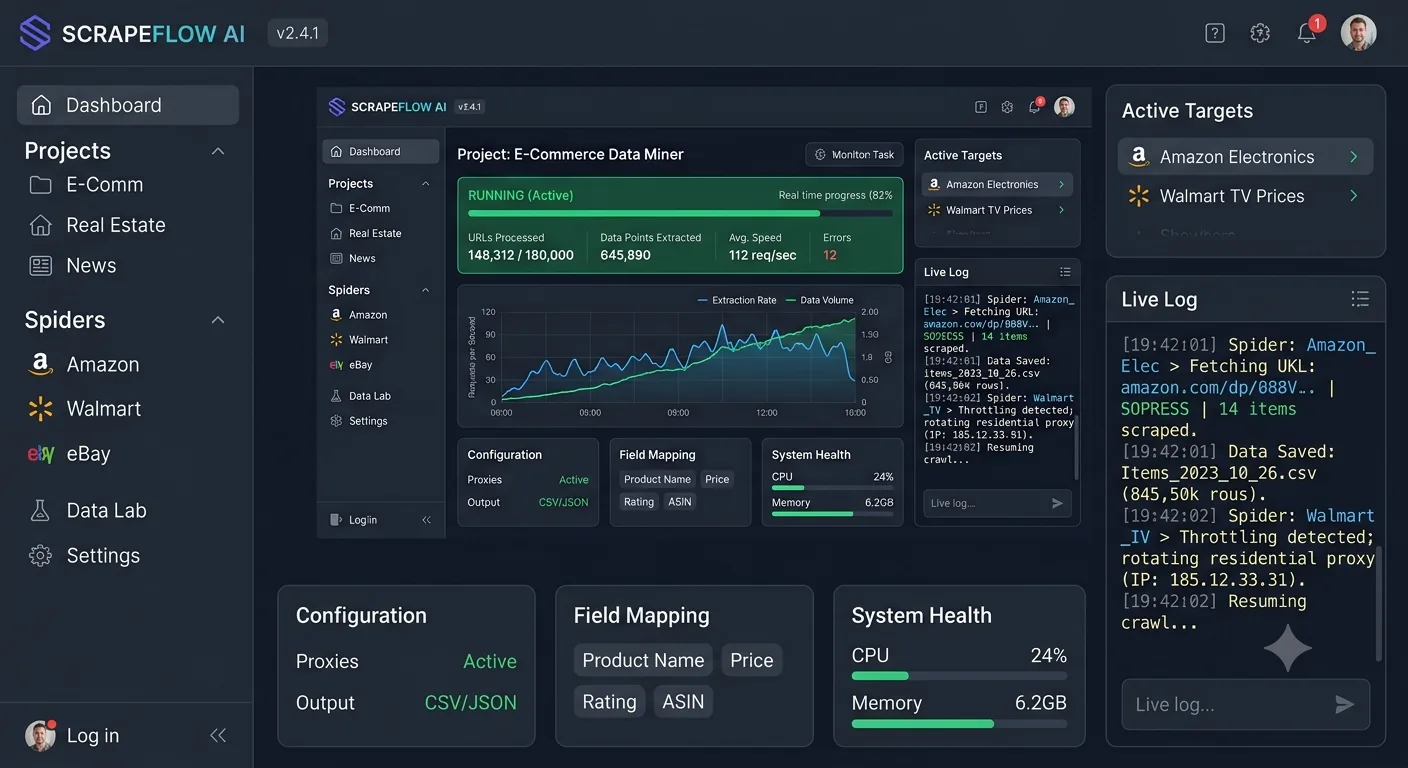Click Log in inside the embedded preview sidebar
The width and height of the screenshot is (1408, 768).
click(x=354, y=520)
